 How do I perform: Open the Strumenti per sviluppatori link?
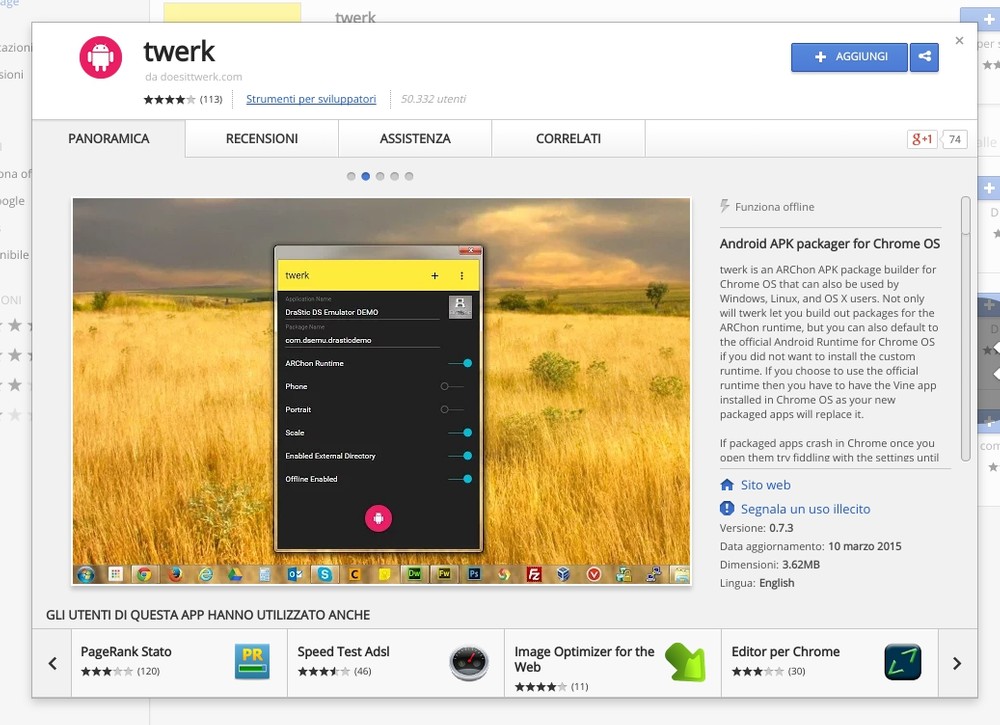(311, 99)
